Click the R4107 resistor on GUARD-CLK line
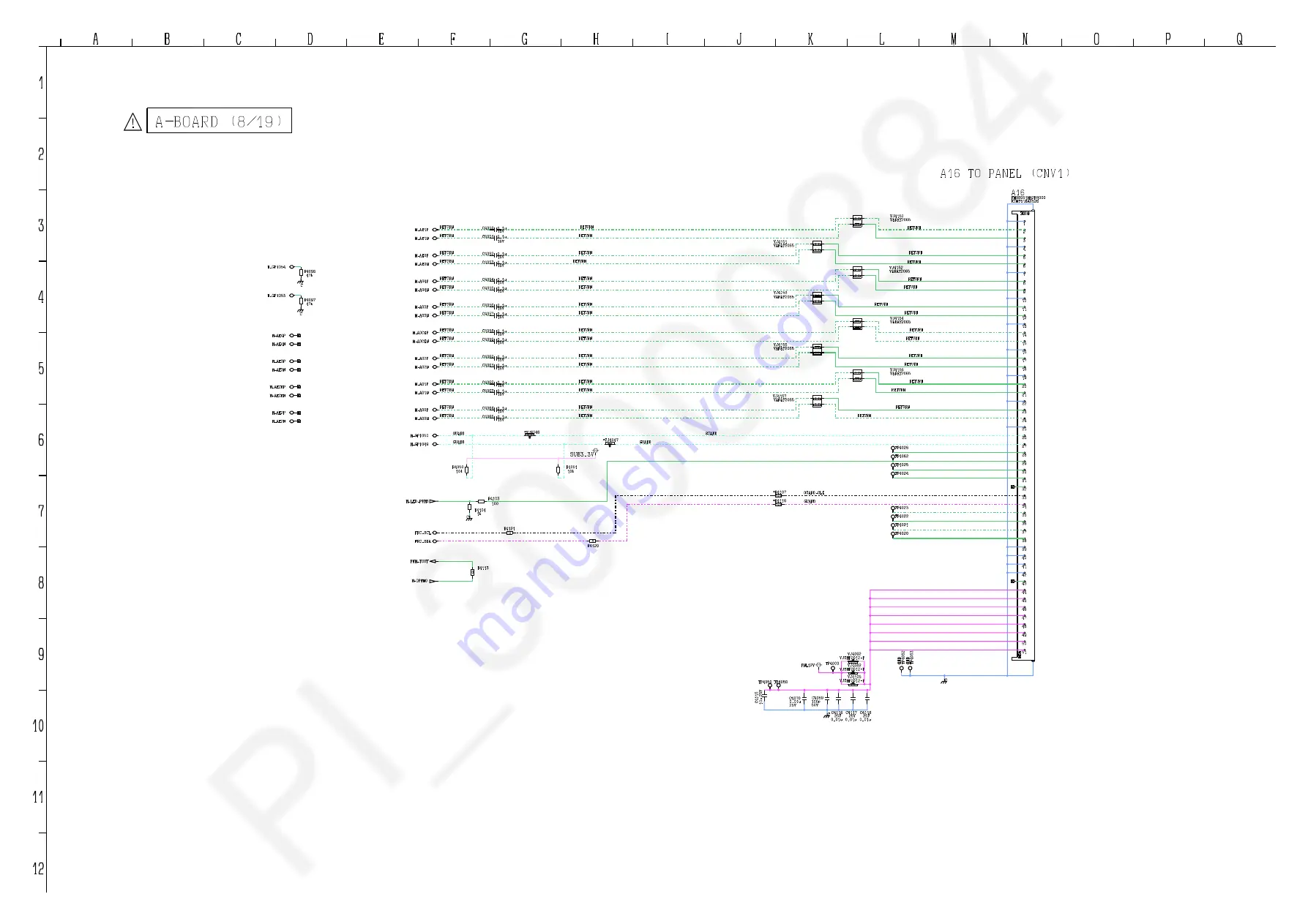The image size is (1308, 924). (x=778, y=495)
